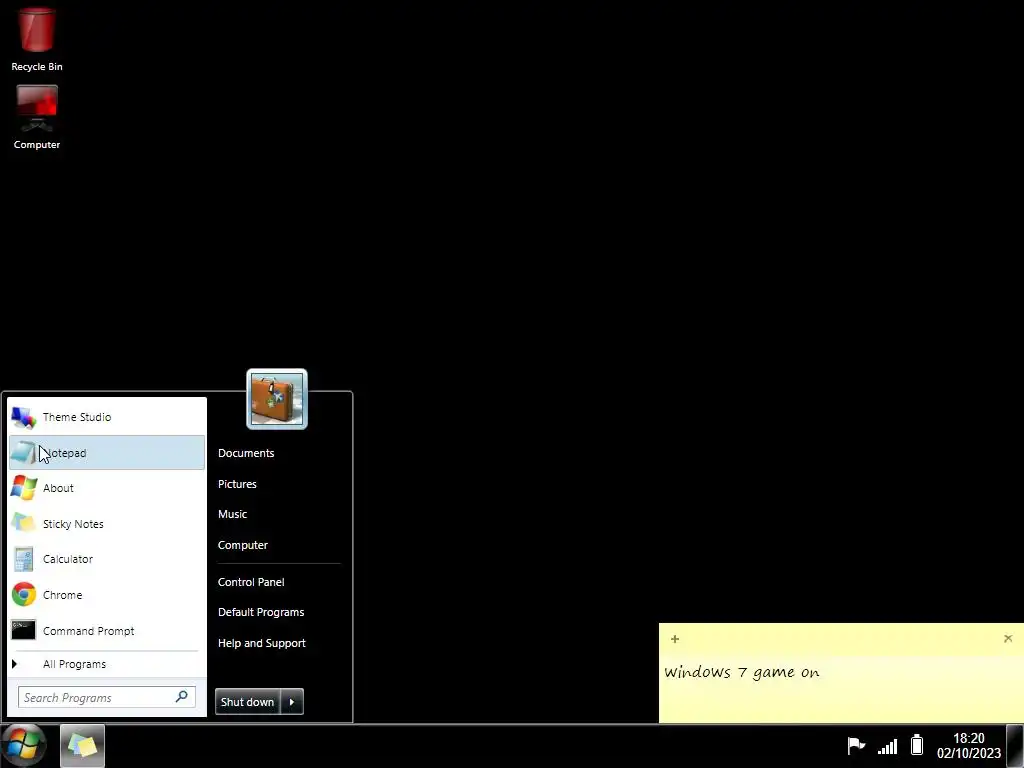Viewport: 1024px width, 768px height.
Task: Add a new sticky note with plus
Action: (675, 639)
